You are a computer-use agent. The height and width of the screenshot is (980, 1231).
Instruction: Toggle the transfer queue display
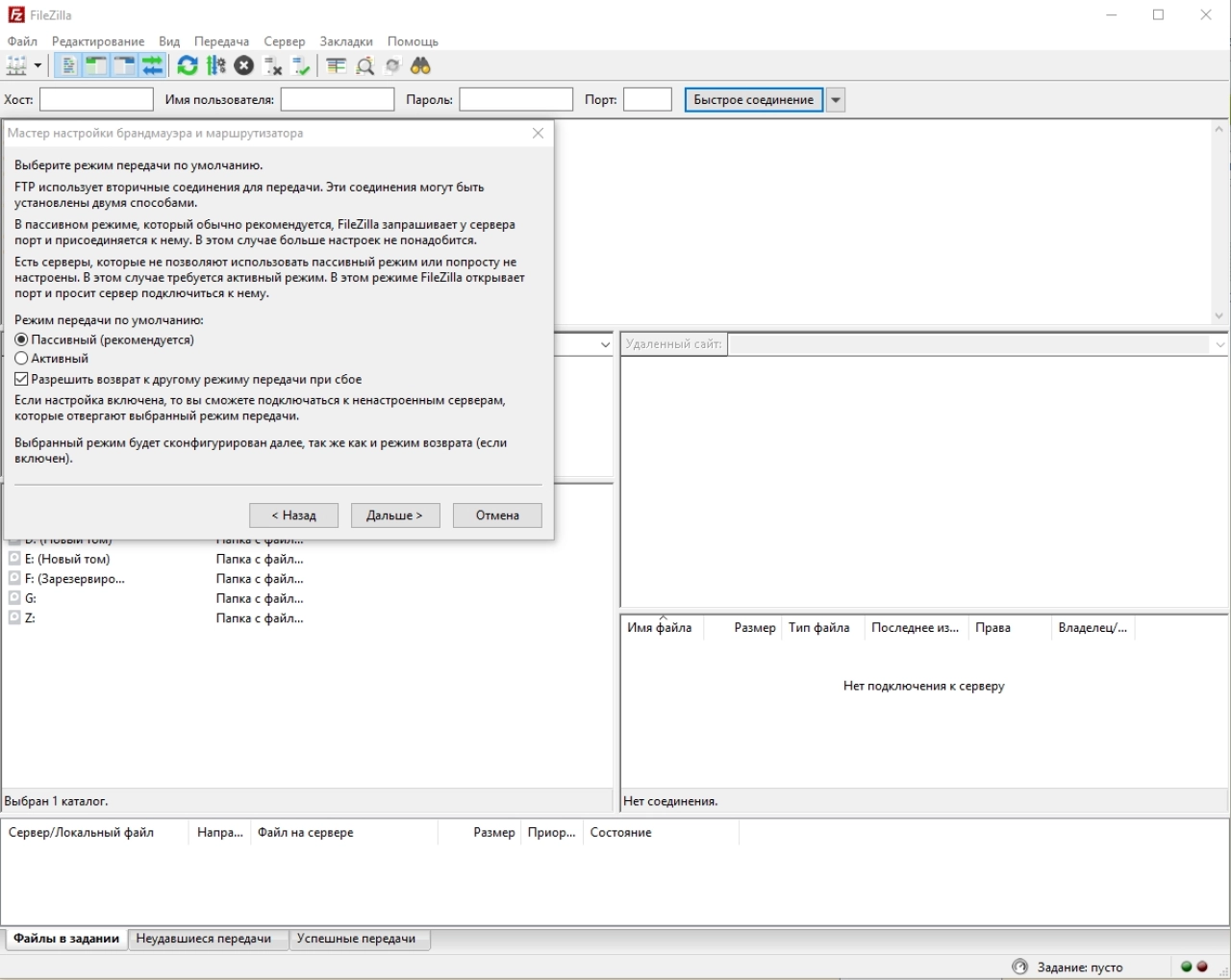tap(153, 65)
